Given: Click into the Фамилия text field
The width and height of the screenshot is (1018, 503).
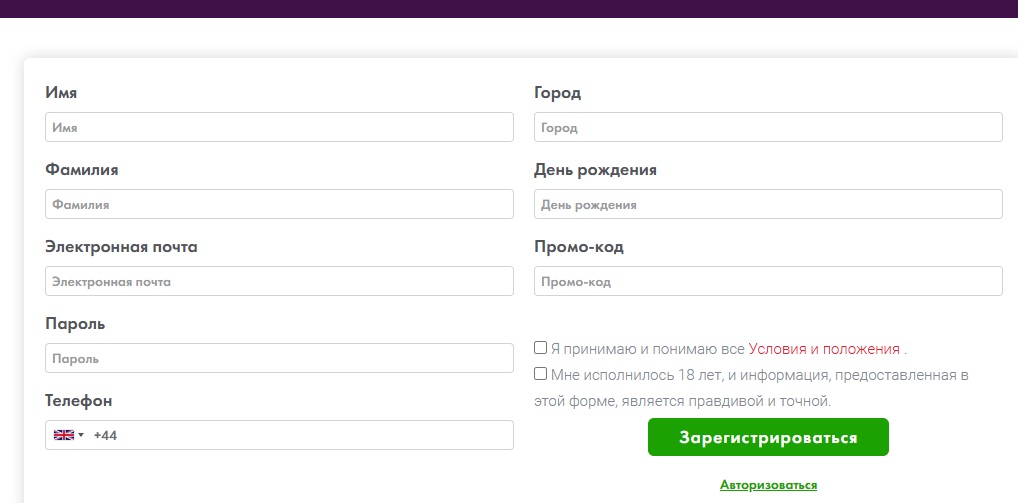Looking at the screenshot, I should [279, 204].
